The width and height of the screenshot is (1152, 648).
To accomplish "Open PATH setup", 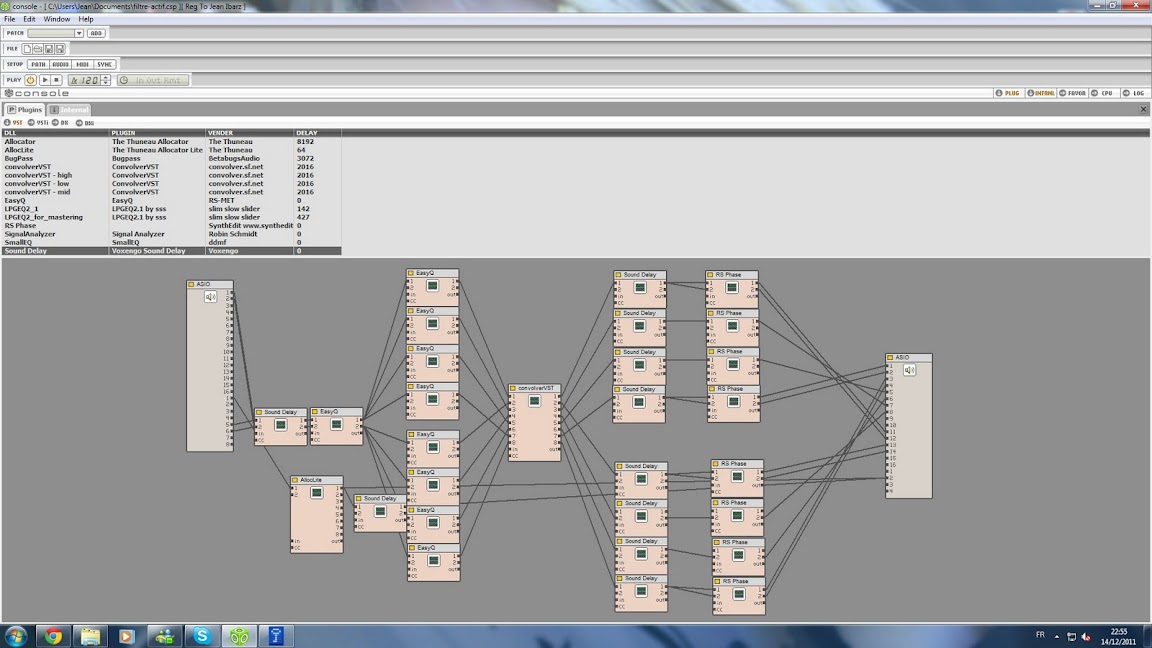I will (38, 65).
